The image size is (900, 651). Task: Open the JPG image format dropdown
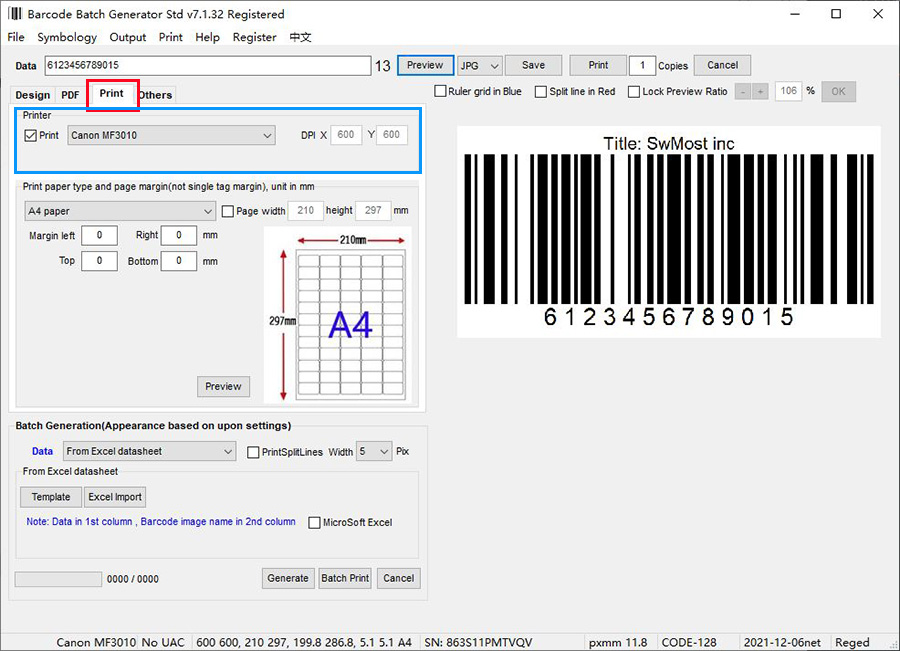[480, 65]
